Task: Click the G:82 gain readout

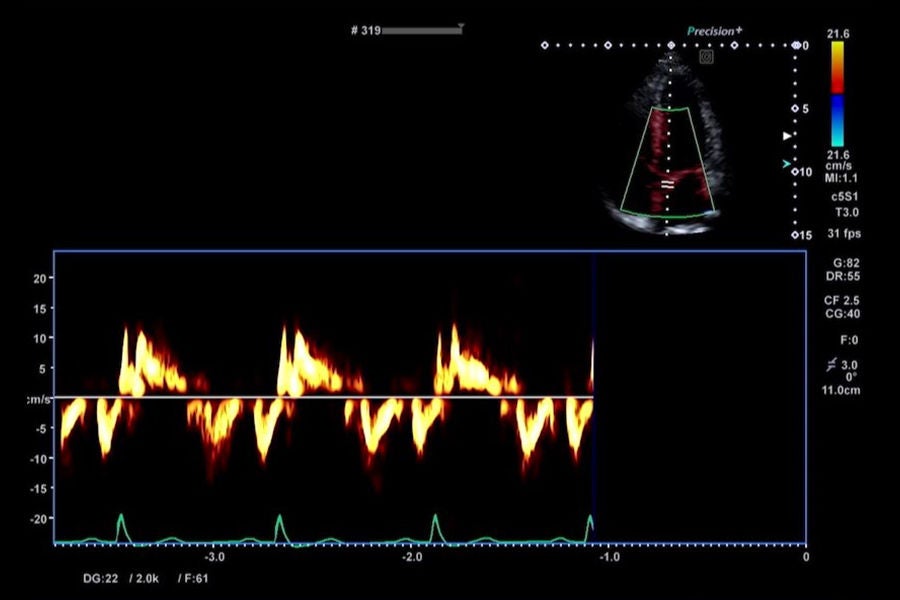Action: (846, 264)
